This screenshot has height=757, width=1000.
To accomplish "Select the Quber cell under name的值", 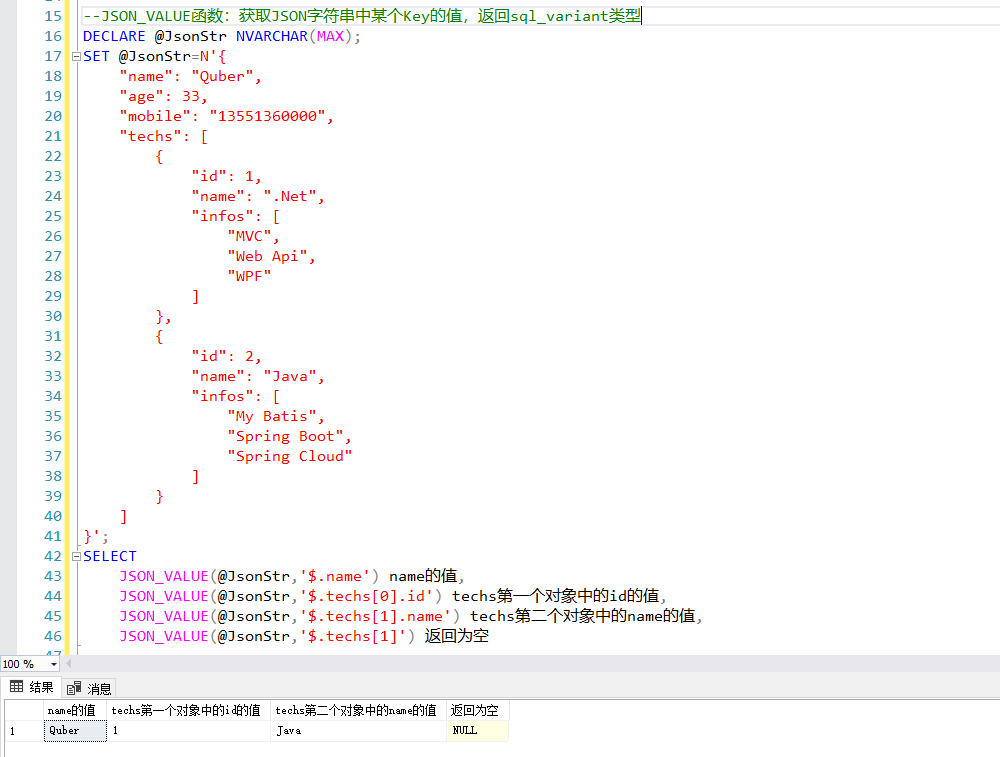I will click(64, 731).
